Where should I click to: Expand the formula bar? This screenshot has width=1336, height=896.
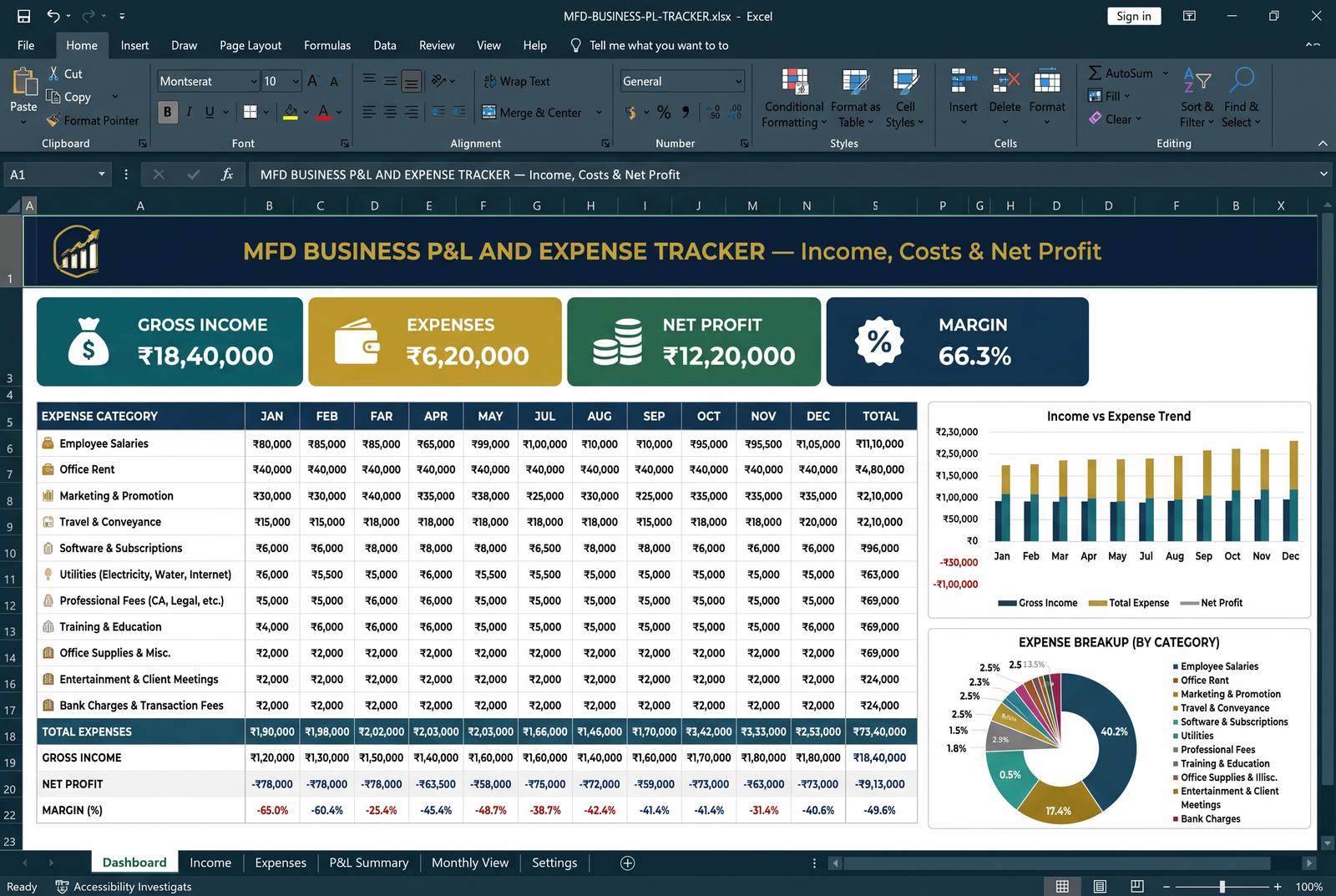point(1323,175)
